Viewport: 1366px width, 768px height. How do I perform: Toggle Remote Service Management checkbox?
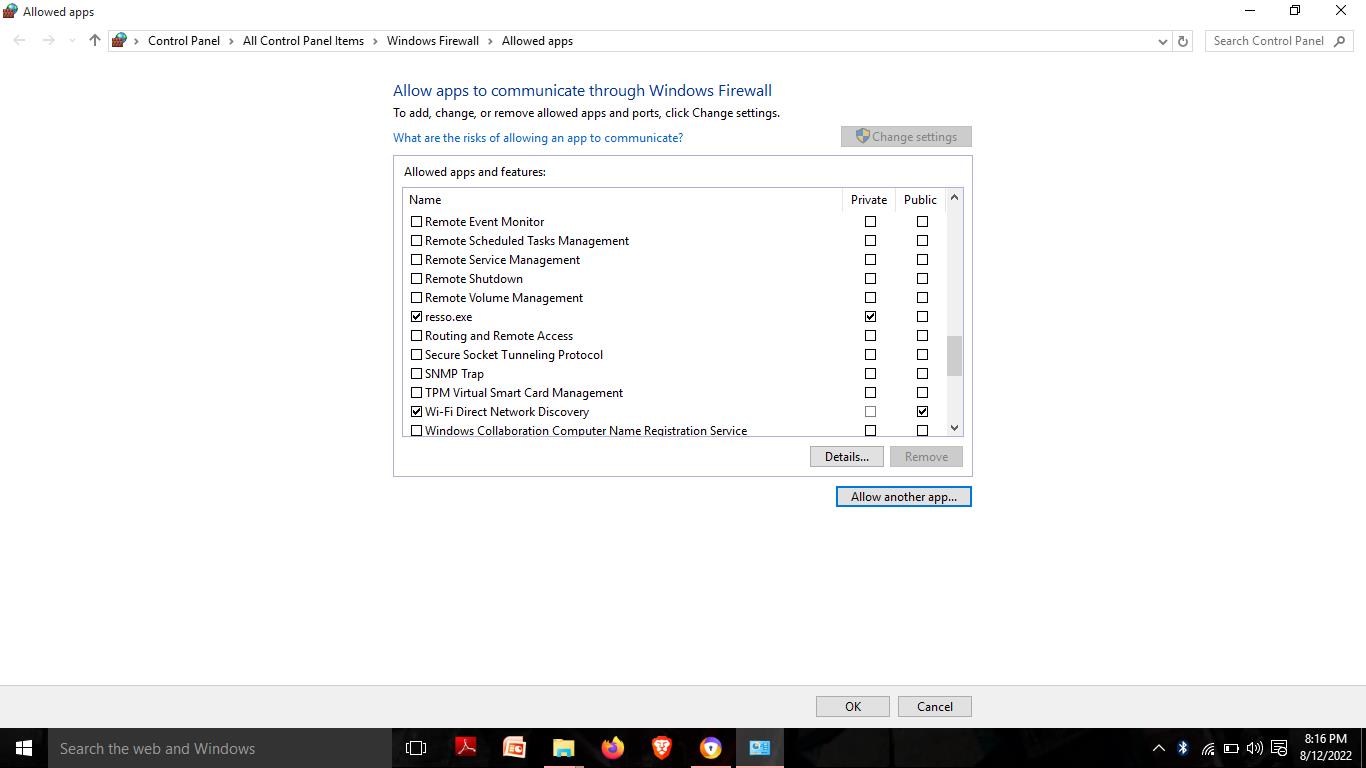click(417, 260)
